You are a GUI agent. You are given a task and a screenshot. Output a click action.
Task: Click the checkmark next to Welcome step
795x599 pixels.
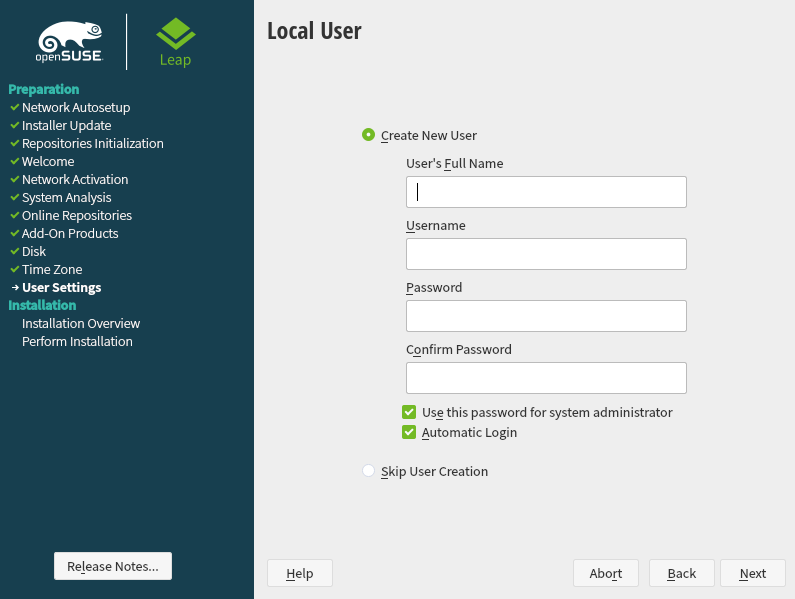[14, 161]
